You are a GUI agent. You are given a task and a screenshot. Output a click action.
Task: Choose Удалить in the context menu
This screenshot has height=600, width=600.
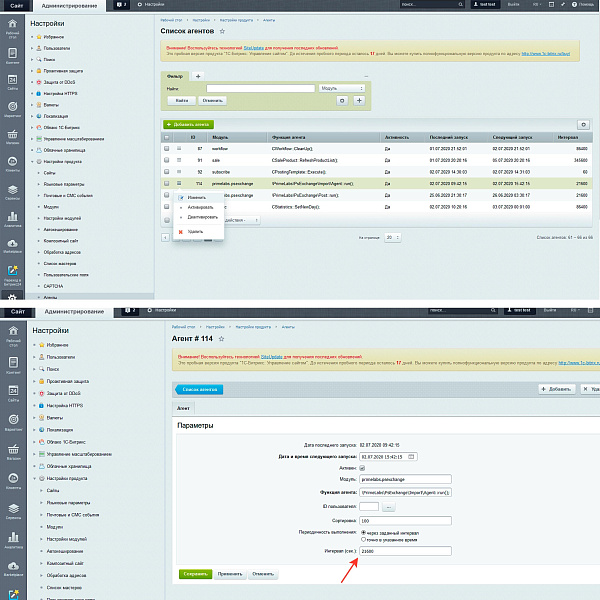pyautogui.click(x=194, y=231)
